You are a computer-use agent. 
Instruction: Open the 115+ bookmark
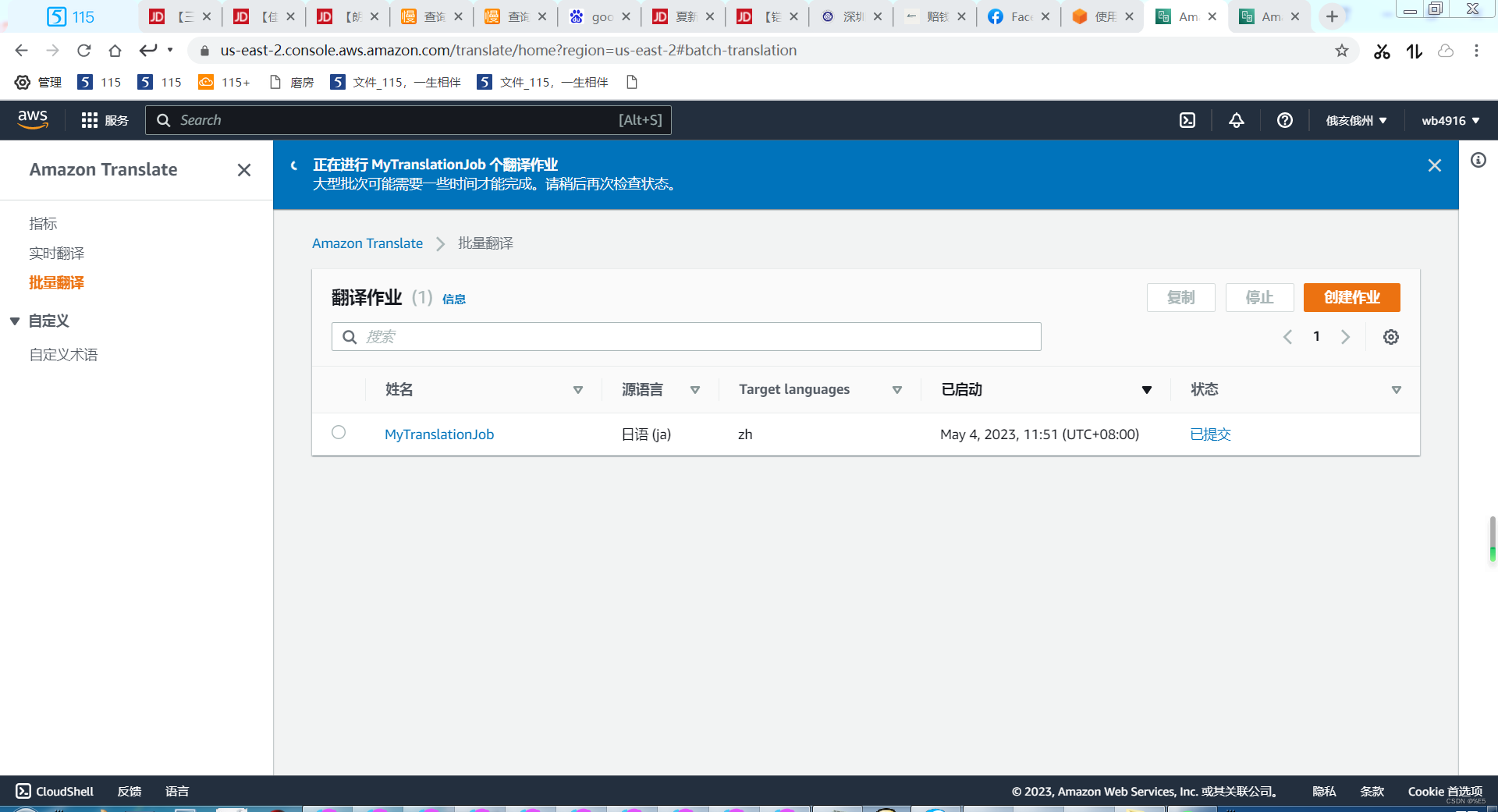[224, 82]
